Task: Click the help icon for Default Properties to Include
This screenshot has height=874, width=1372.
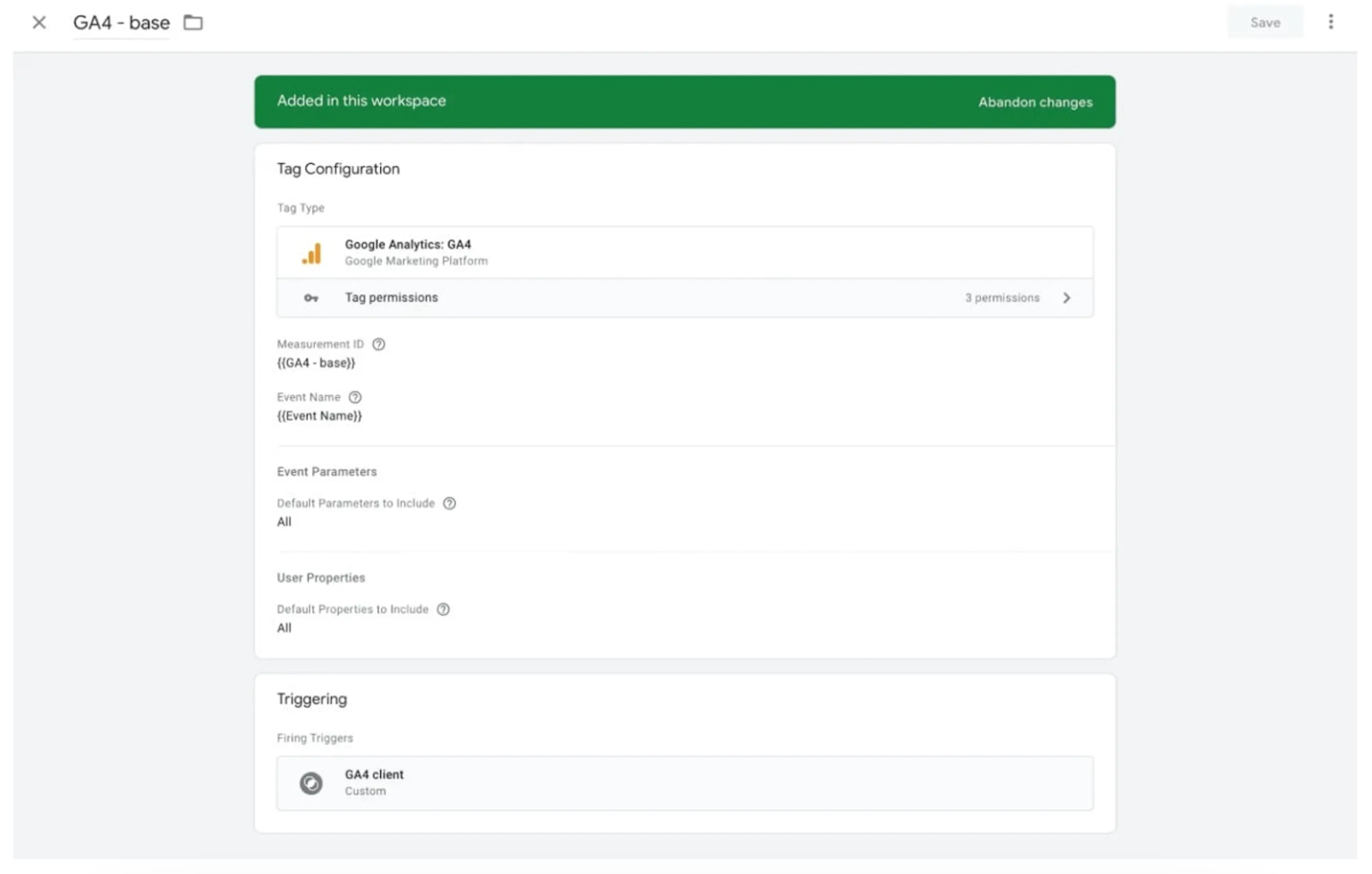Action: pyautogui.click(x=442, y=609)
